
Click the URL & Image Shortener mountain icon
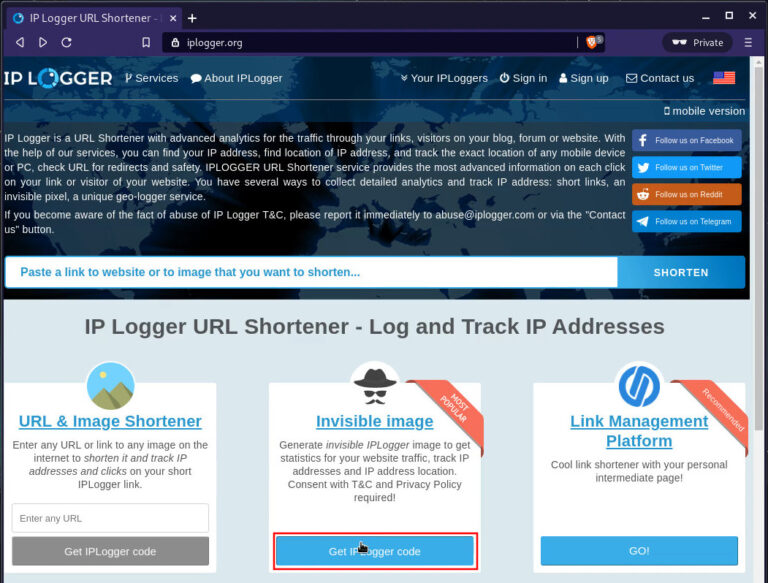point(110,385)
